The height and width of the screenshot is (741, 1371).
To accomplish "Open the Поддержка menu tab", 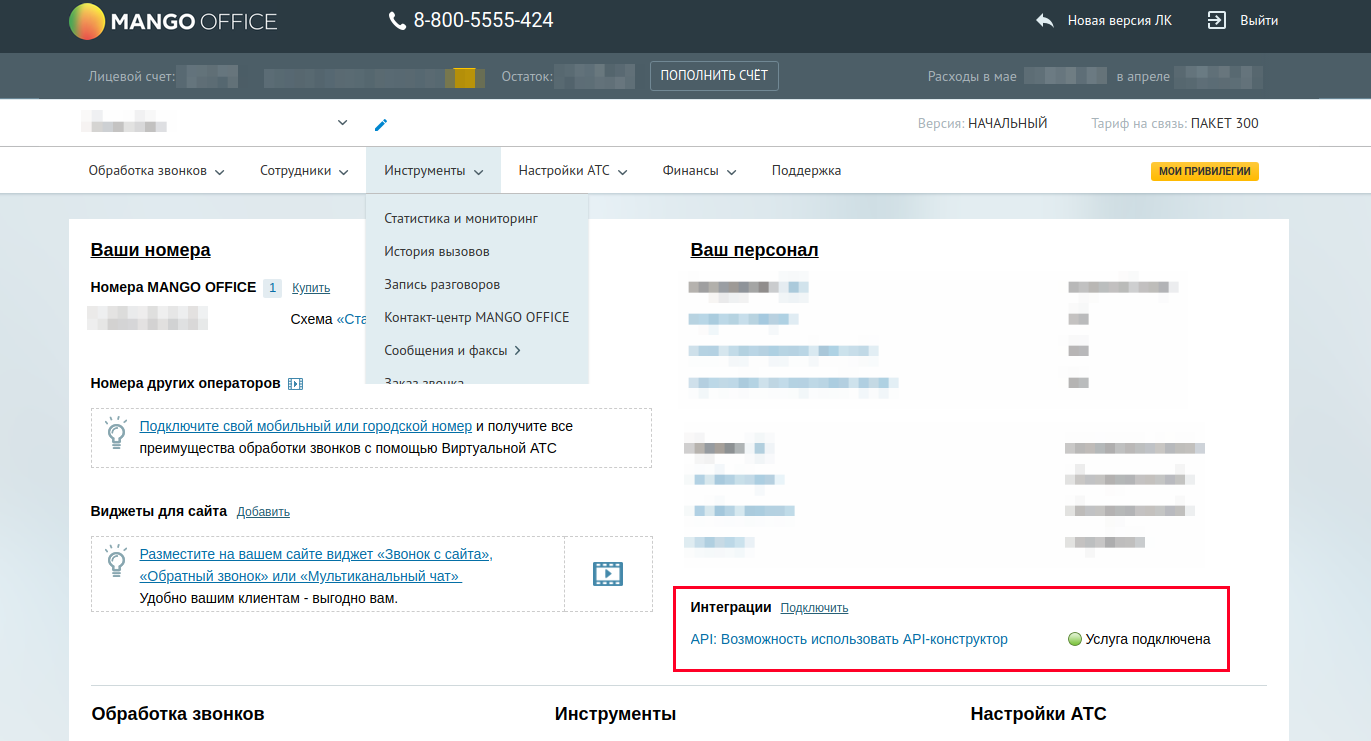I will click(x=806, y=171).
